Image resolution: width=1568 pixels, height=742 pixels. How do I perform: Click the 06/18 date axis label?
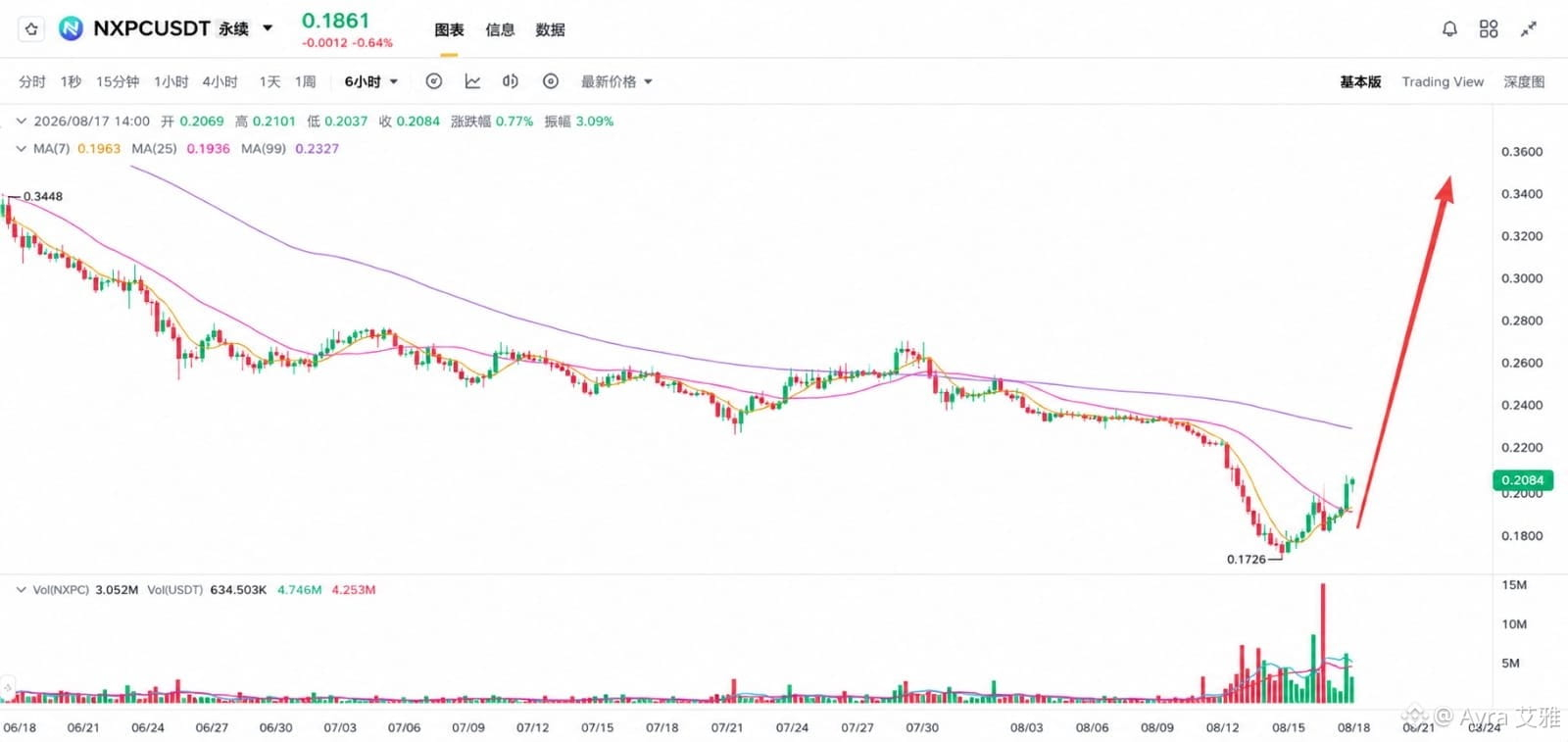click(x=20, y=727)
